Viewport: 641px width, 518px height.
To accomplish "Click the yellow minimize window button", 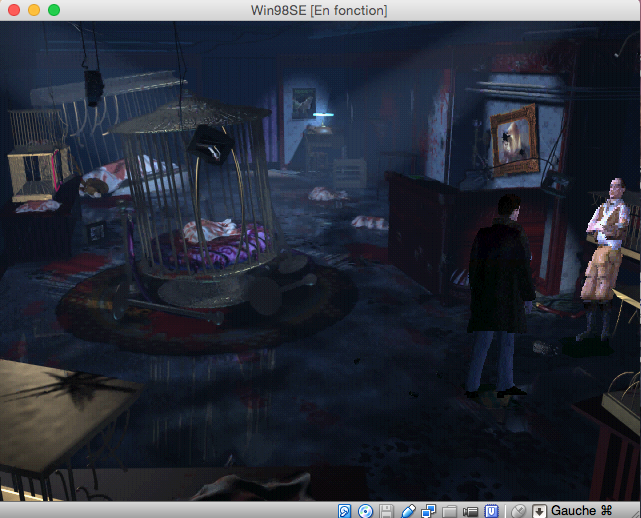I will coord(34,10).
